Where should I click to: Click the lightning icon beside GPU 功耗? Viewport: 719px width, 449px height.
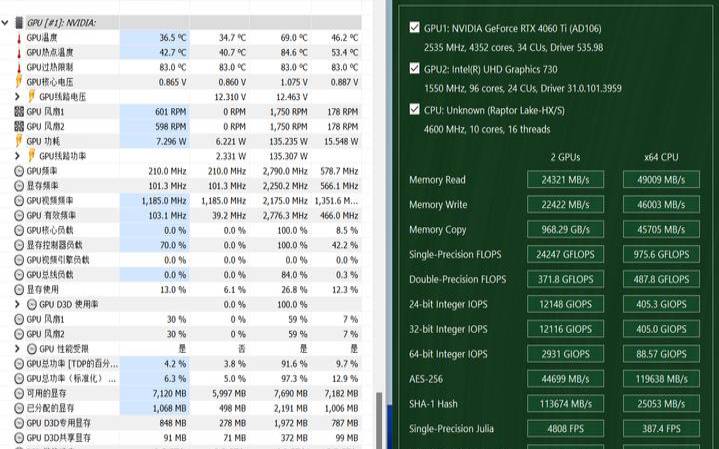pyautogui.click(x=19, y=141)
